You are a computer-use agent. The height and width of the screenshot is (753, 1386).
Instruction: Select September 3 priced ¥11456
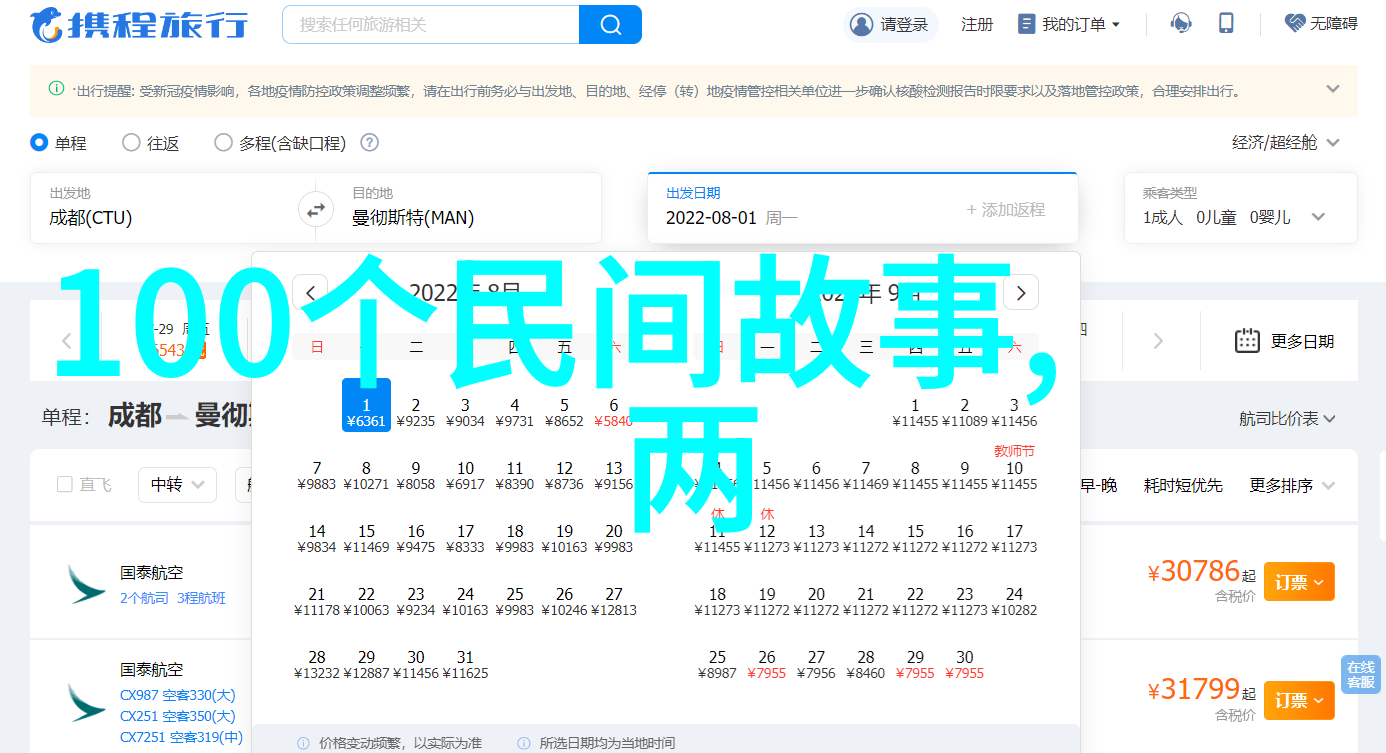1014,412
